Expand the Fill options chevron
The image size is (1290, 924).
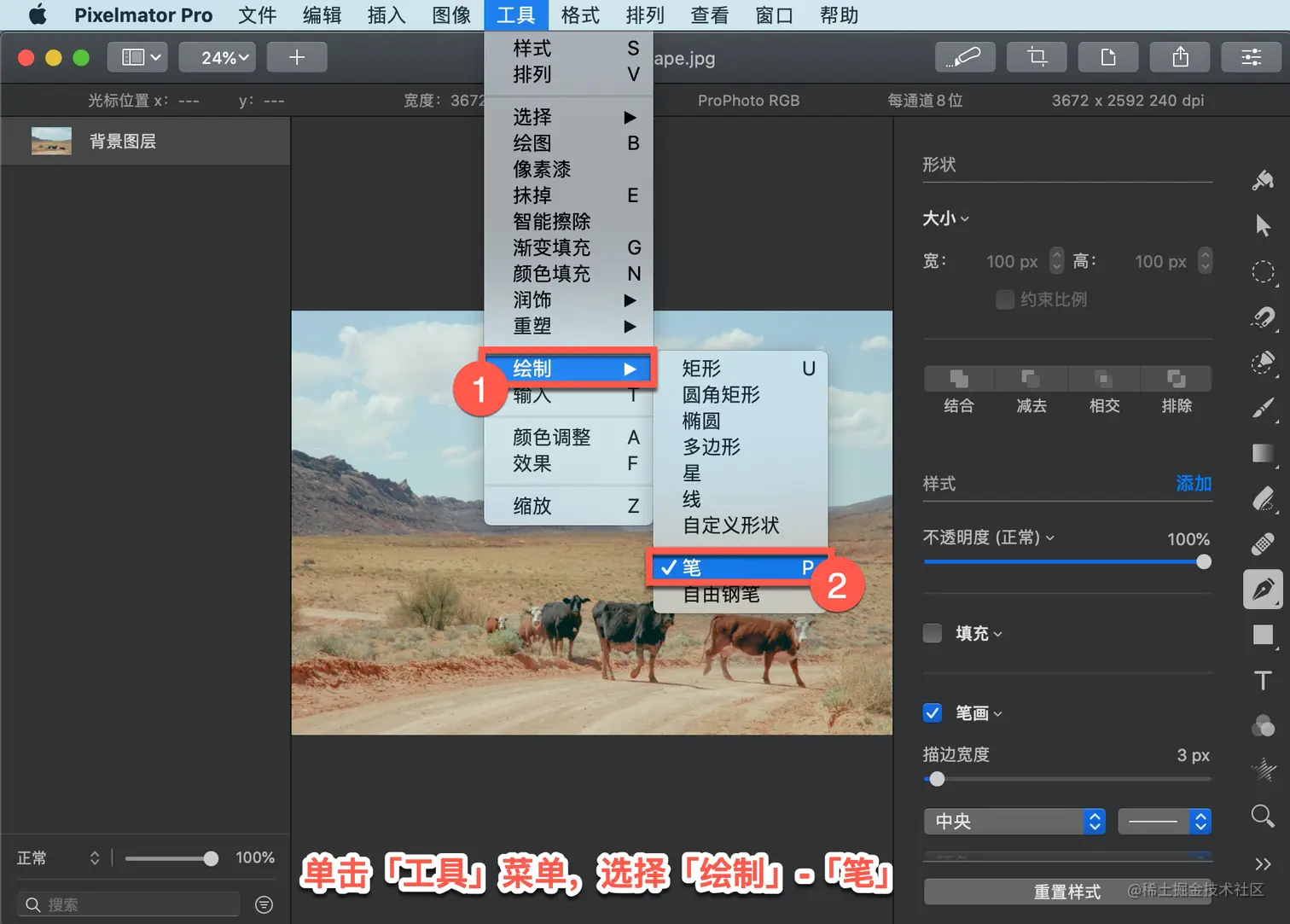coord(998,634)
